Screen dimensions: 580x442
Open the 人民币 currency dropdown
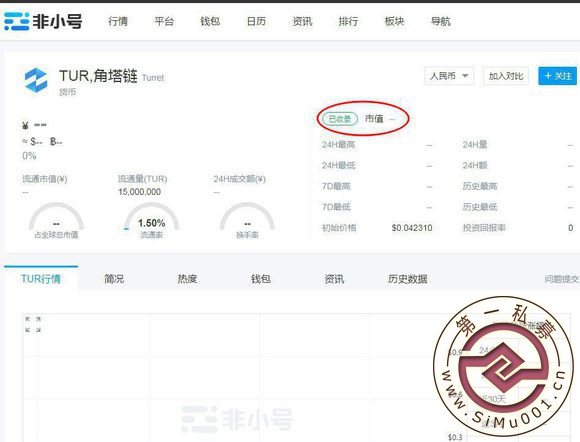449,76
